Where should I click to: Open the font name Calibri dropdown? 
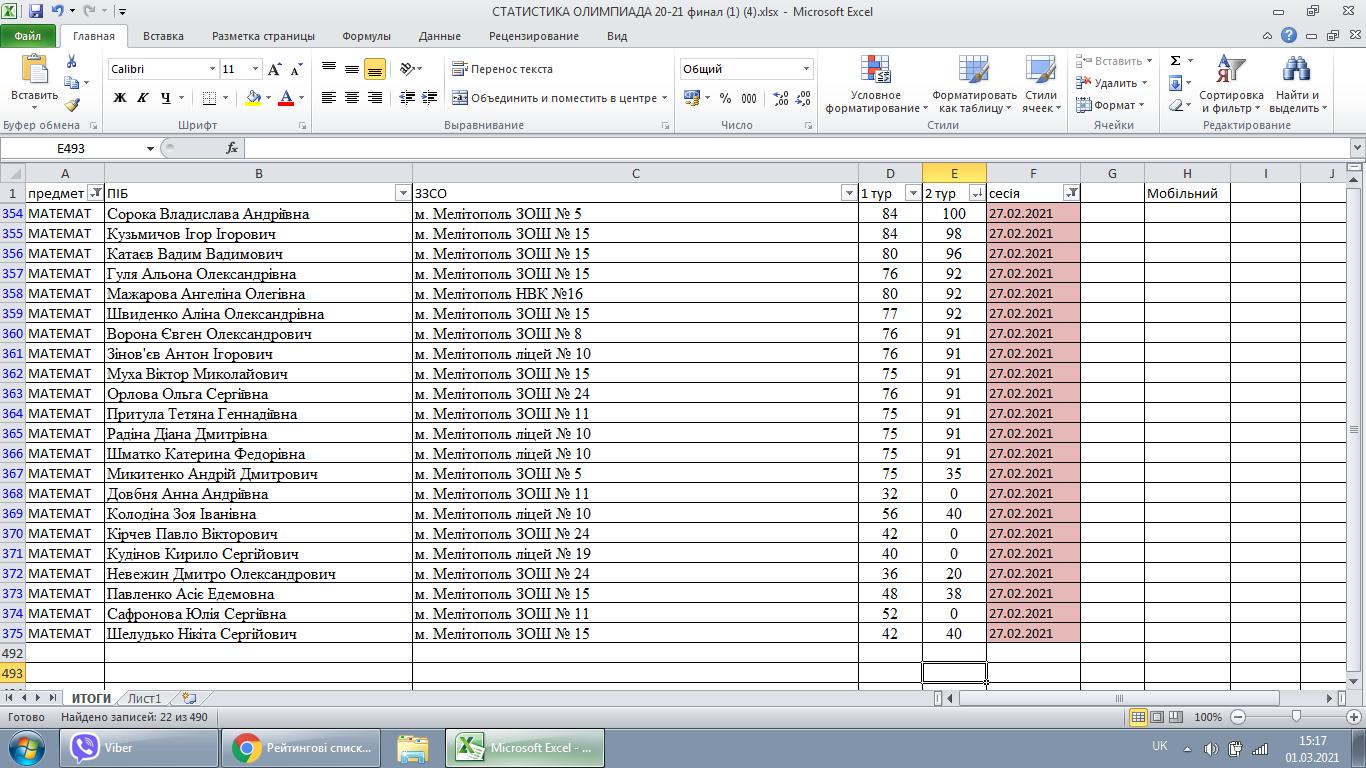(x=212, y=69)
